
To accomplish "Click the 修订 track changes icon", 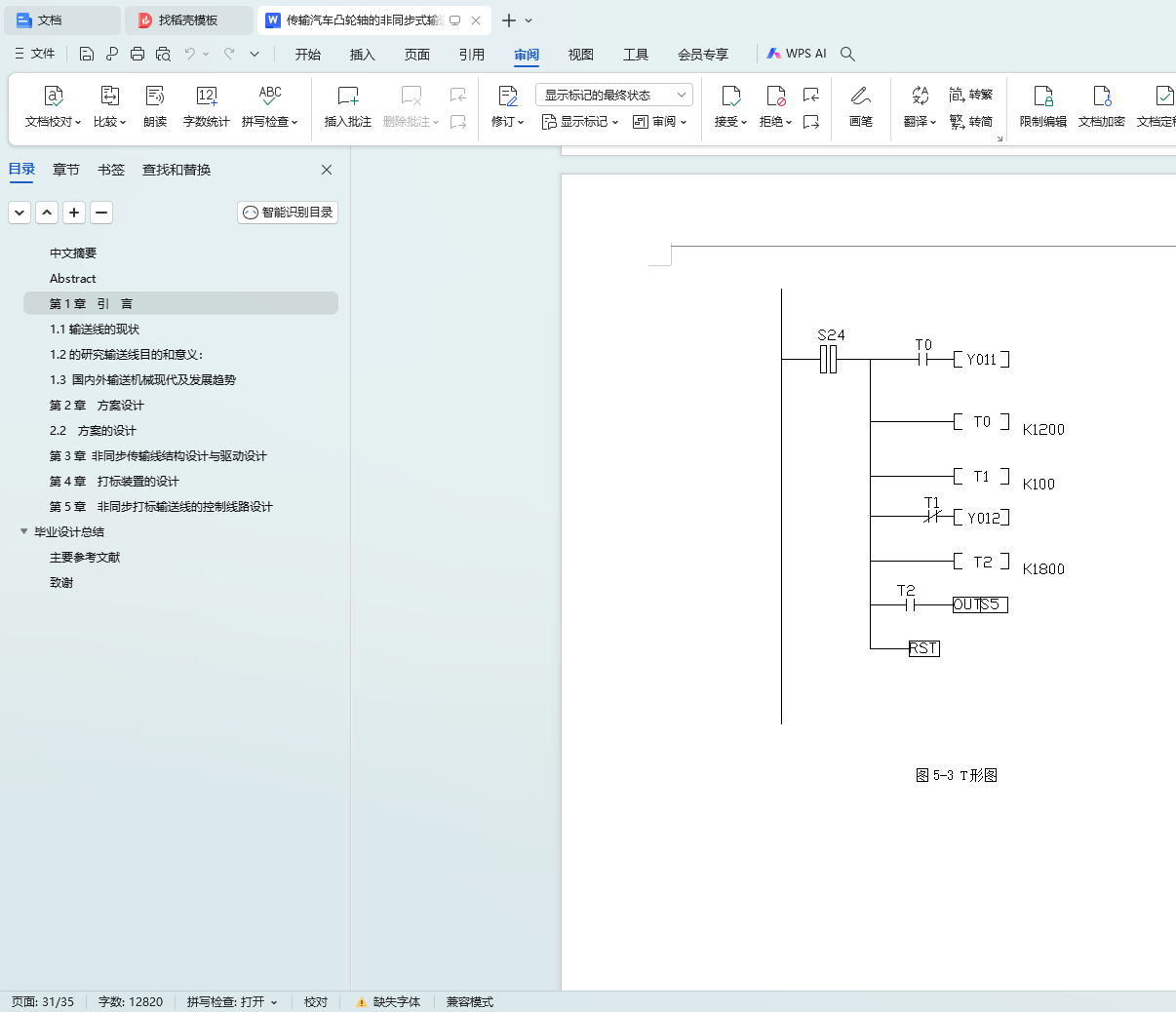I will 508,96.
